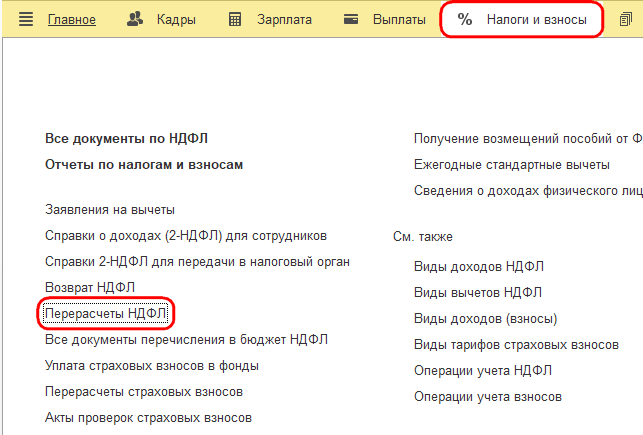Open Ежегодные стандартные вычеты
The height and width of the screenshot is (435, 643).
[x=512, y=165]
